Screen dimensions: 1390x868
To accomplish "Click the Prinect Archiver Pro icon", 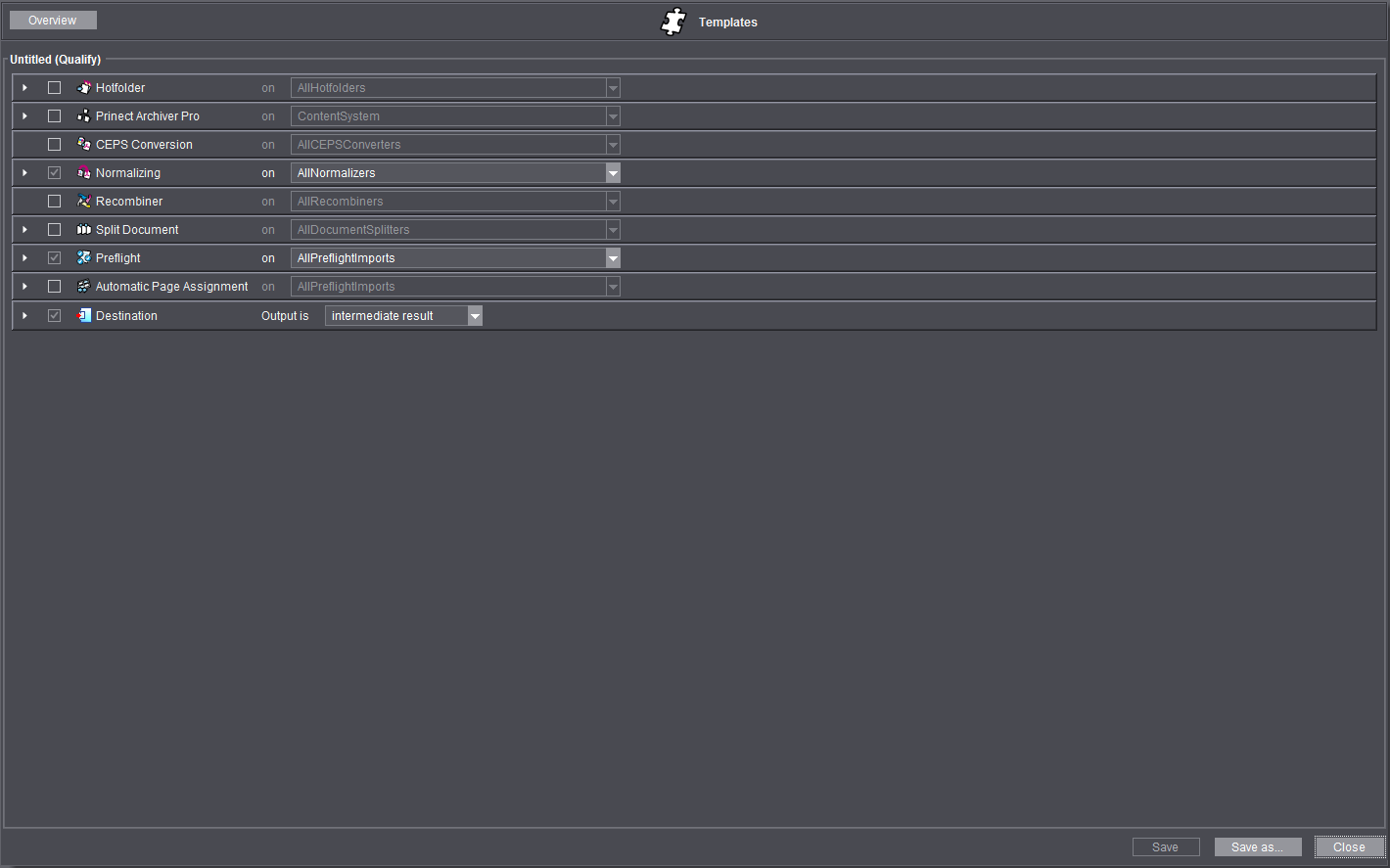I will point(84,116).
